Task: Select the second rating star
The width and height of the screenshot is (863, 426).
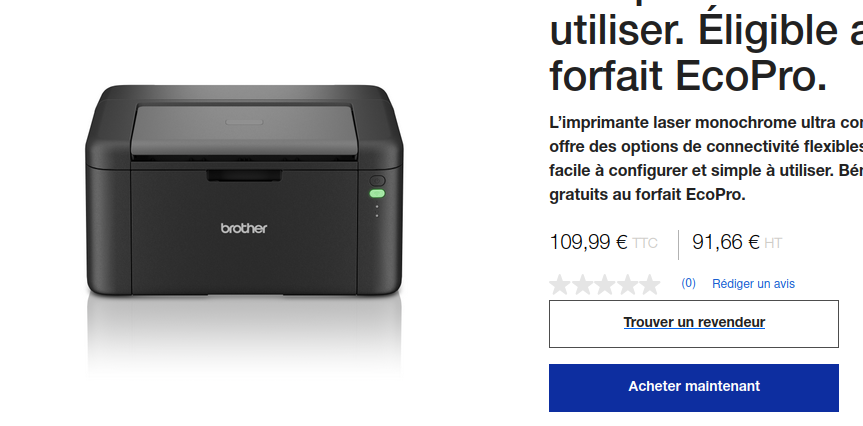Action: pyautogui.click(x=582, y=285)
